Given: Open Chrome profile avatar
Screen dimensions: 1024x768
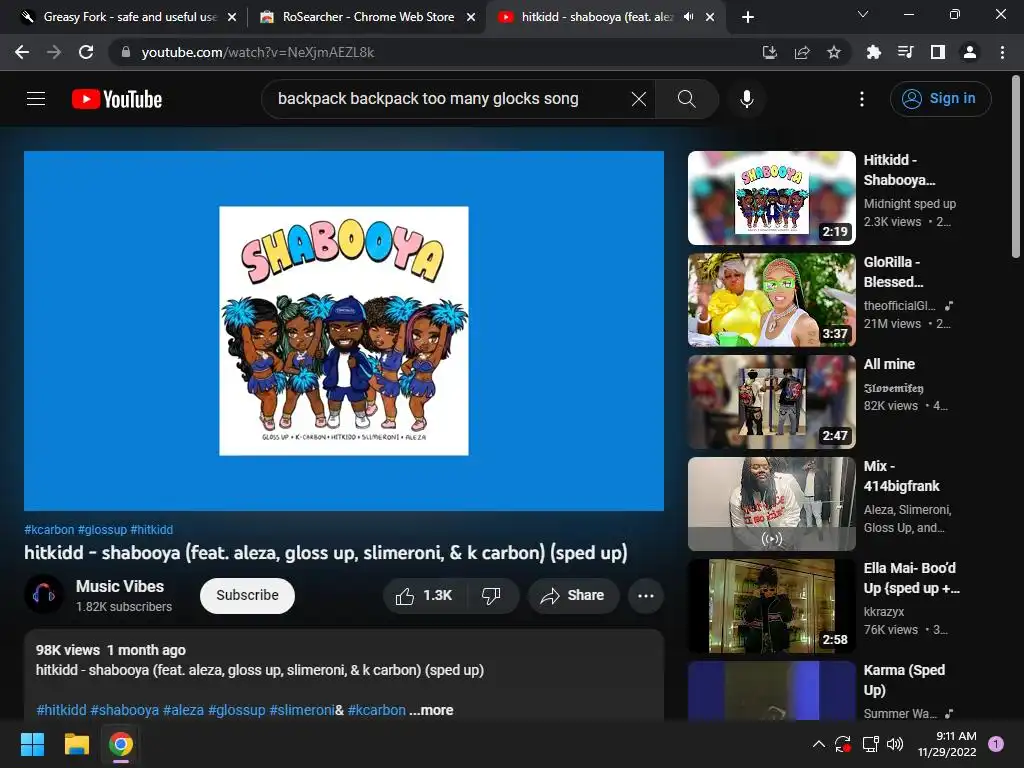Looking at the screenshot, I should coord(970,52).
